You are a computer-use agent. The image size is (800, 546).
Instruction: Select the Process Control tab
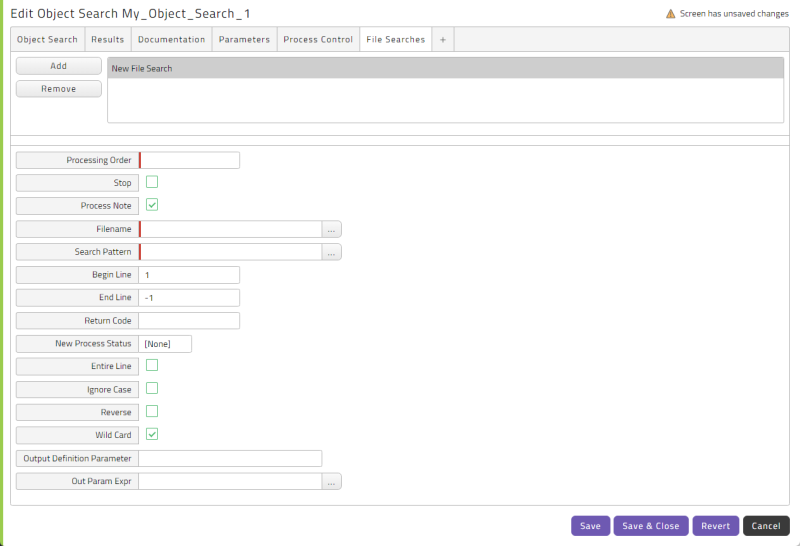(x=318, y=39)
